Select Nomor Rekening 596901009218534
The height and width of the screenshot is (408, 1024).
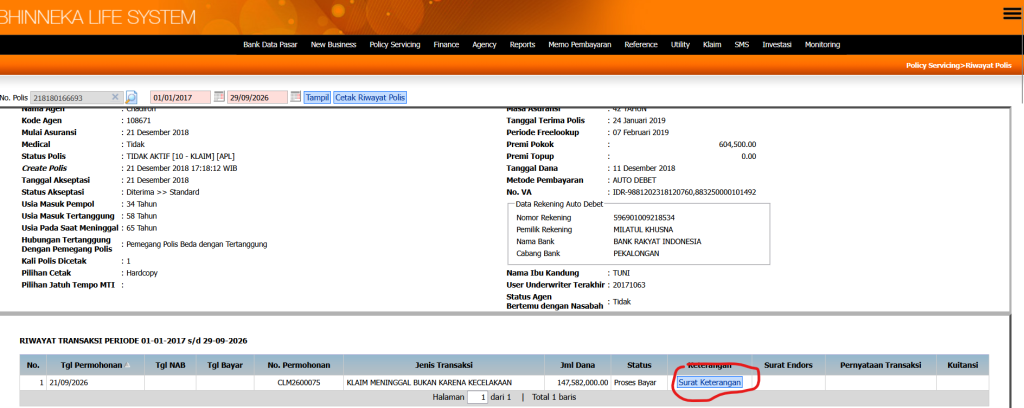click(x=645, y=217)
